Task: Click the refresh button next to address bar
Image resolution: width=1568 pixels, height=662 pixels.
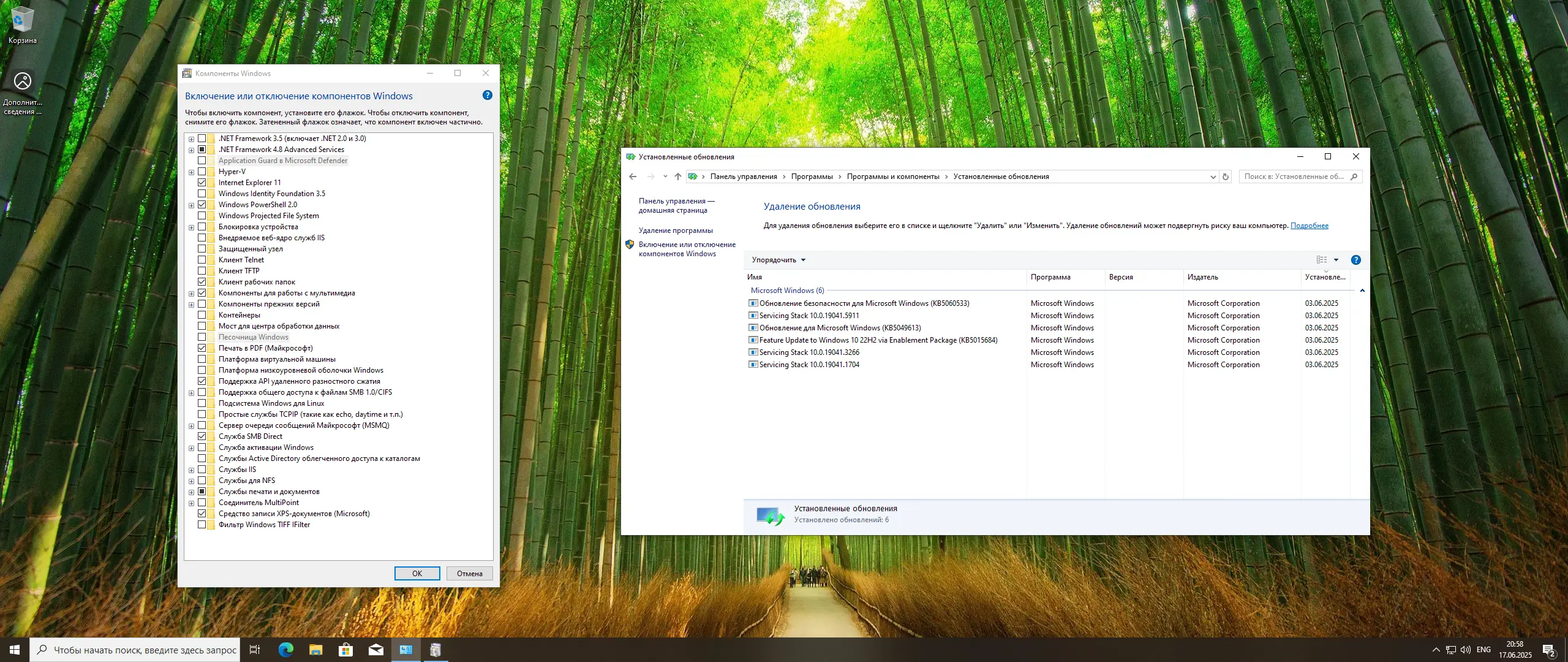Action: (x=1226, y=177)
